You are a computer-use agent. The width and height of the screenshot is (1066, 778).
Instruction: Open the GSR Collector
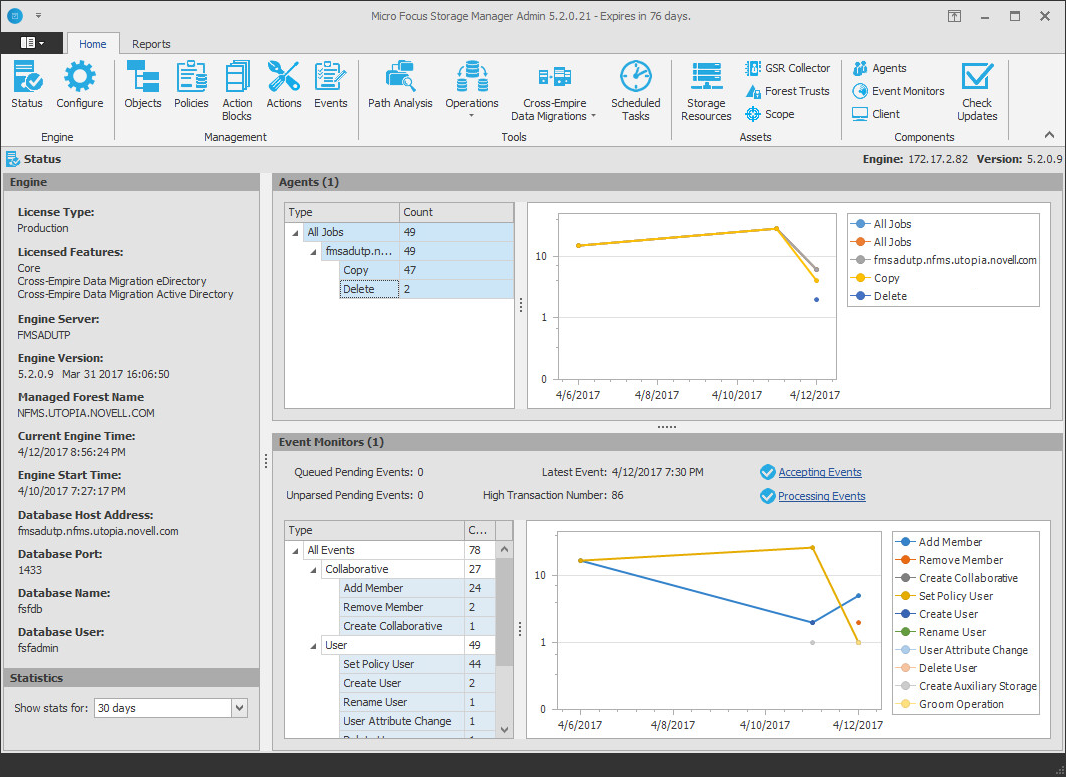click(x=787, y=68)
